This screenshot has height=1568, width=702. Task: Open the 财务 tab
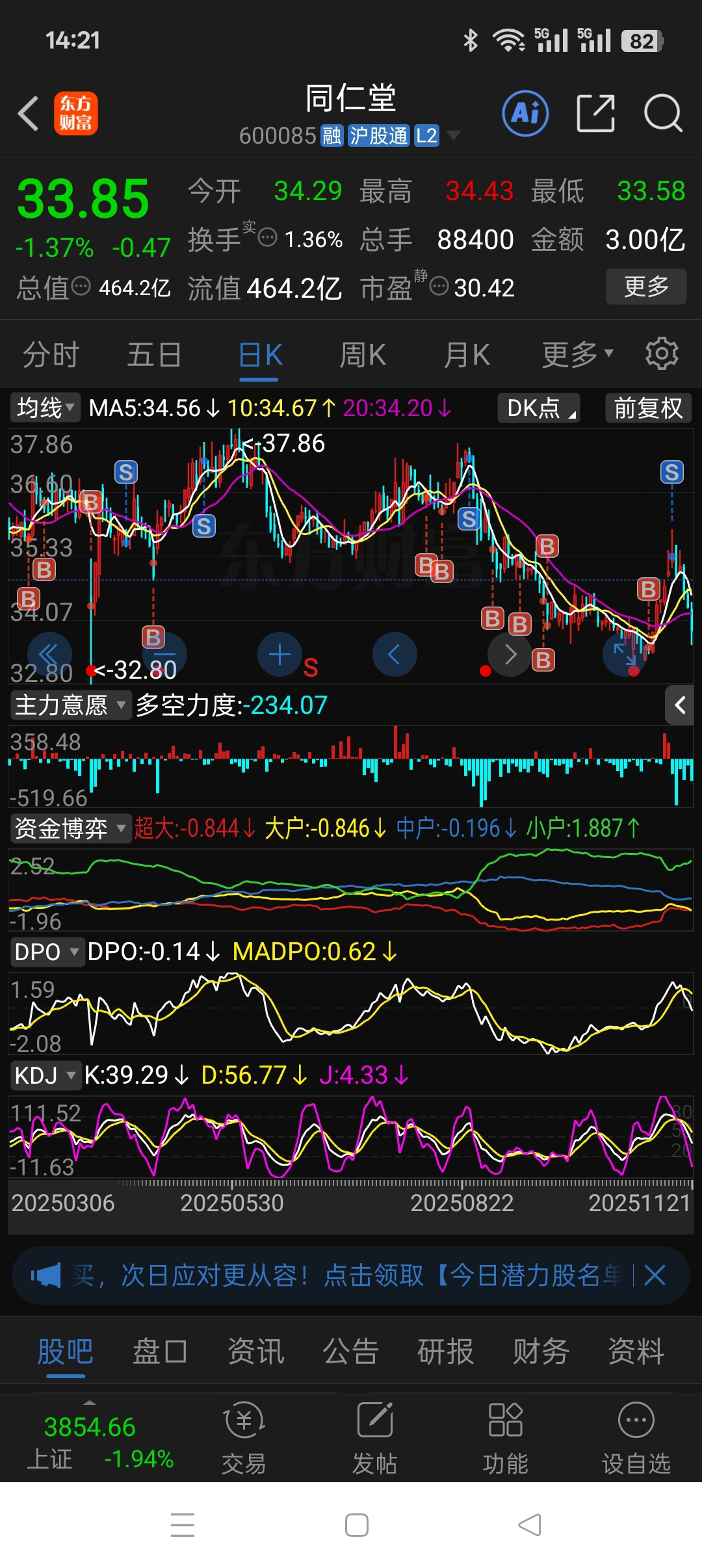(541, 1352)
